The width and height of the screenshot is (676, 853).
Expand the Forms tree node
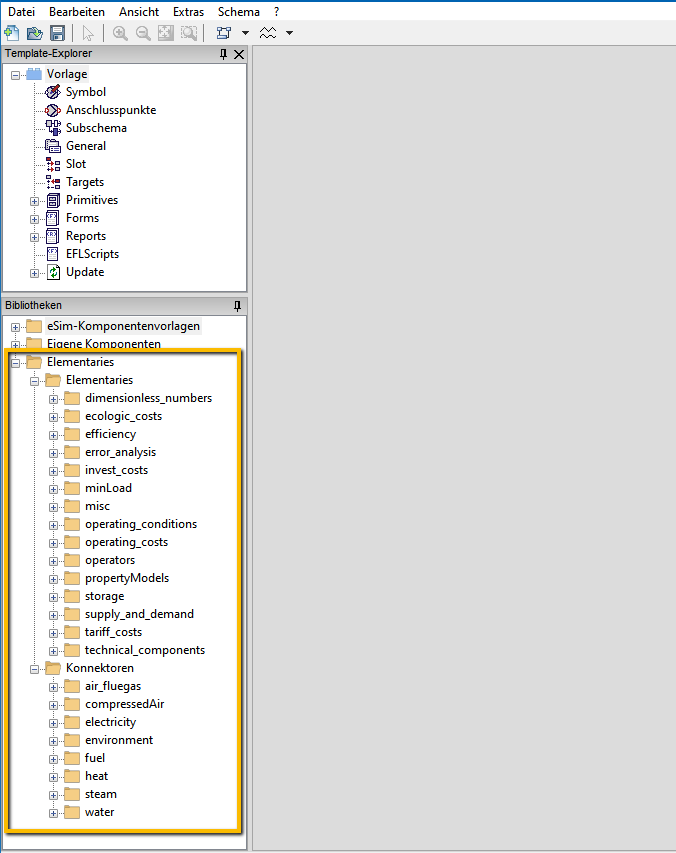tap(34, 219)
